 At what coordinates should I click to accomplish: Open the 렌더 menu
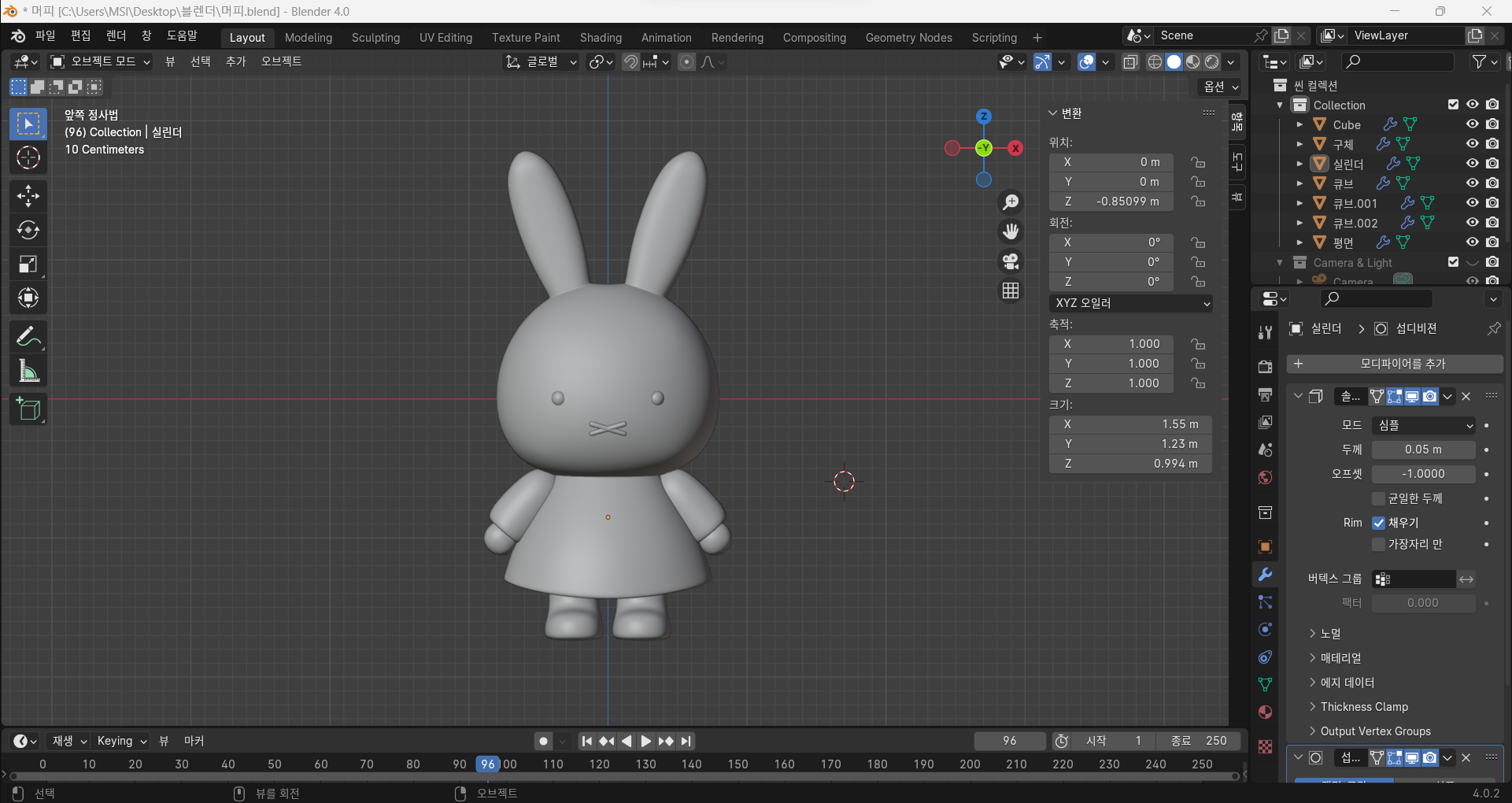coord(116,36)
